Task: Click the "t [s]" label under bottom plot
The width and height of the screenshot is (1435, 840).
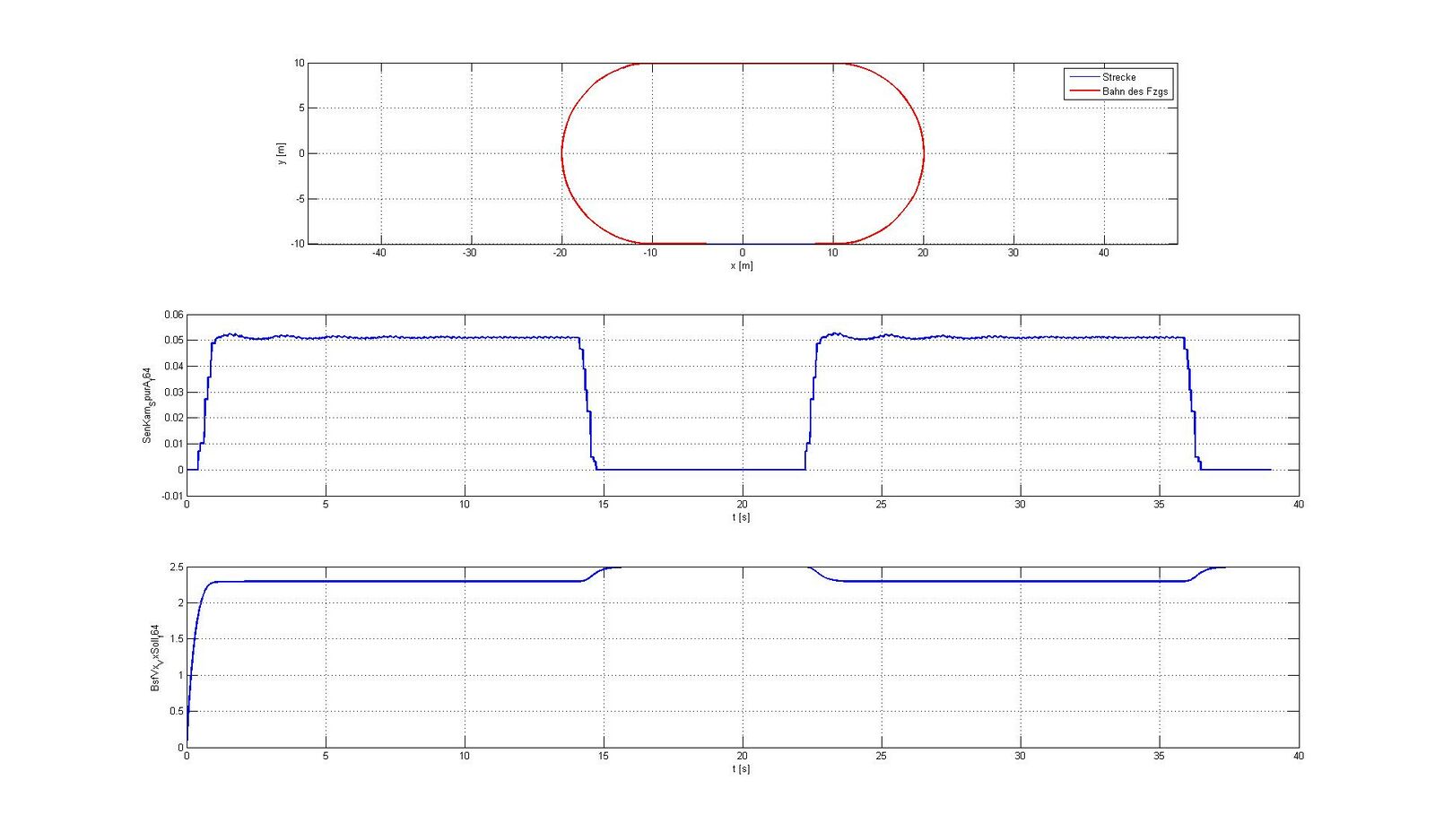Action: pos(741,769)
